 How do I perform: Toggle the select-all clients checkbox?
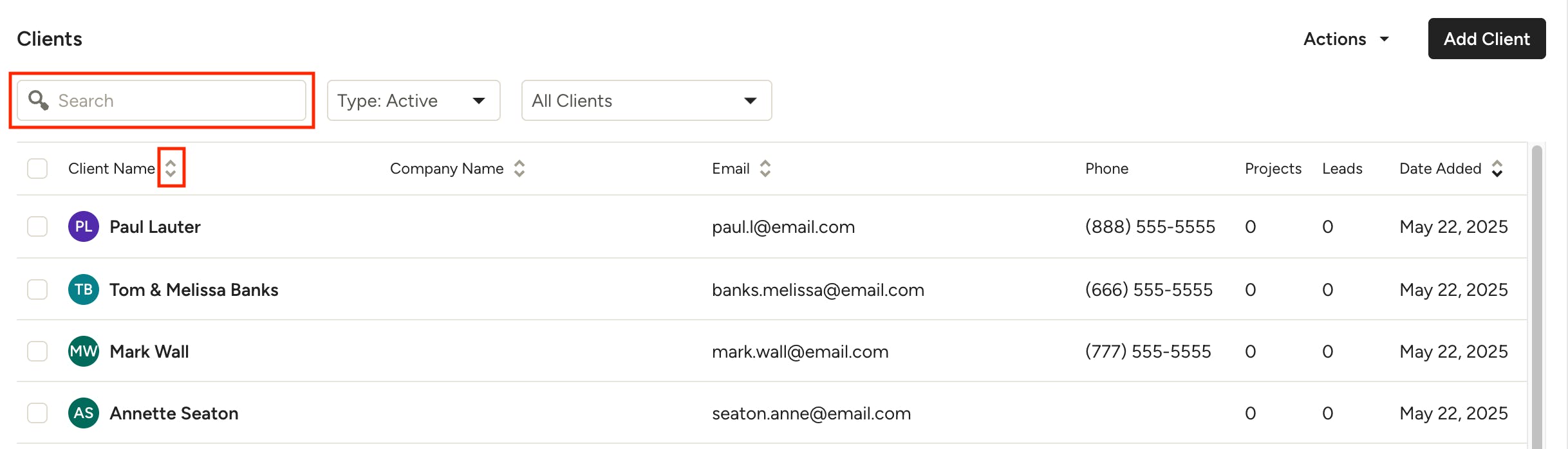(x=37, y=169)
